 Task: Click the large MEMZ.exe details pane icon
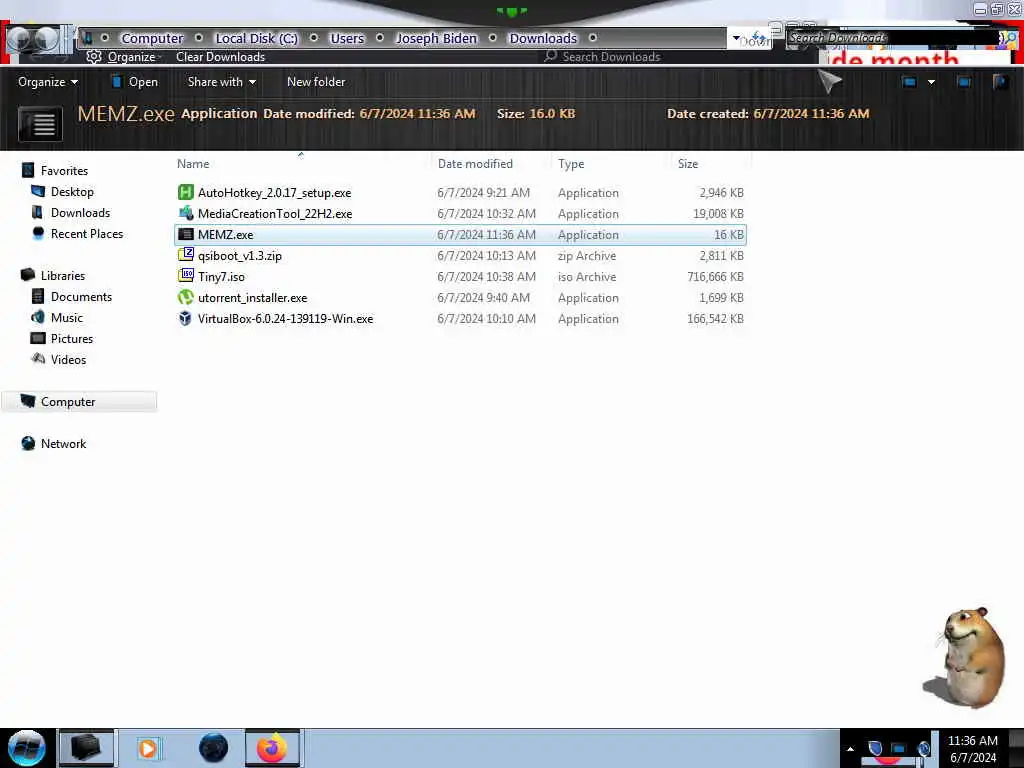(40, 123)
